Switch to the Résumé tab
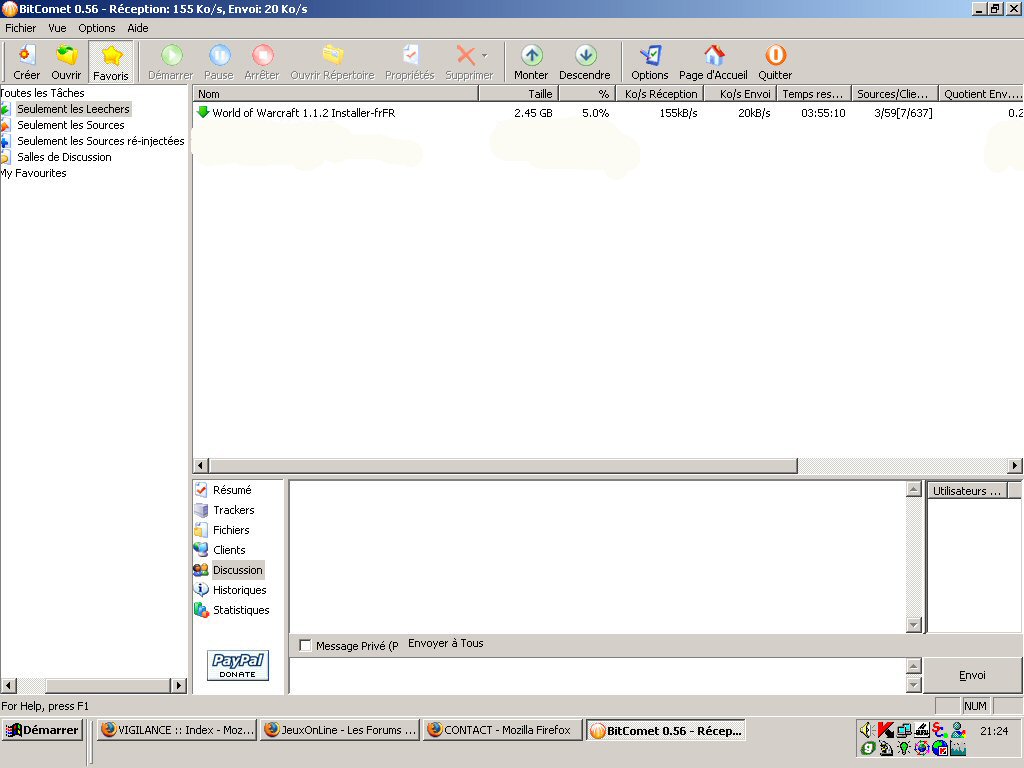 pos(232,490)
